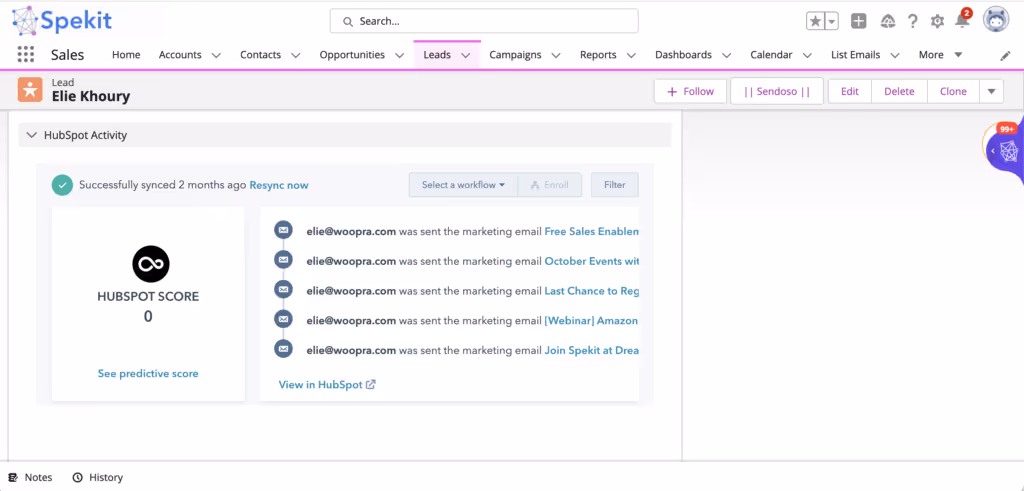Click the Edit button
Screen dimensions: 1024x491
(x=850, y=91)
